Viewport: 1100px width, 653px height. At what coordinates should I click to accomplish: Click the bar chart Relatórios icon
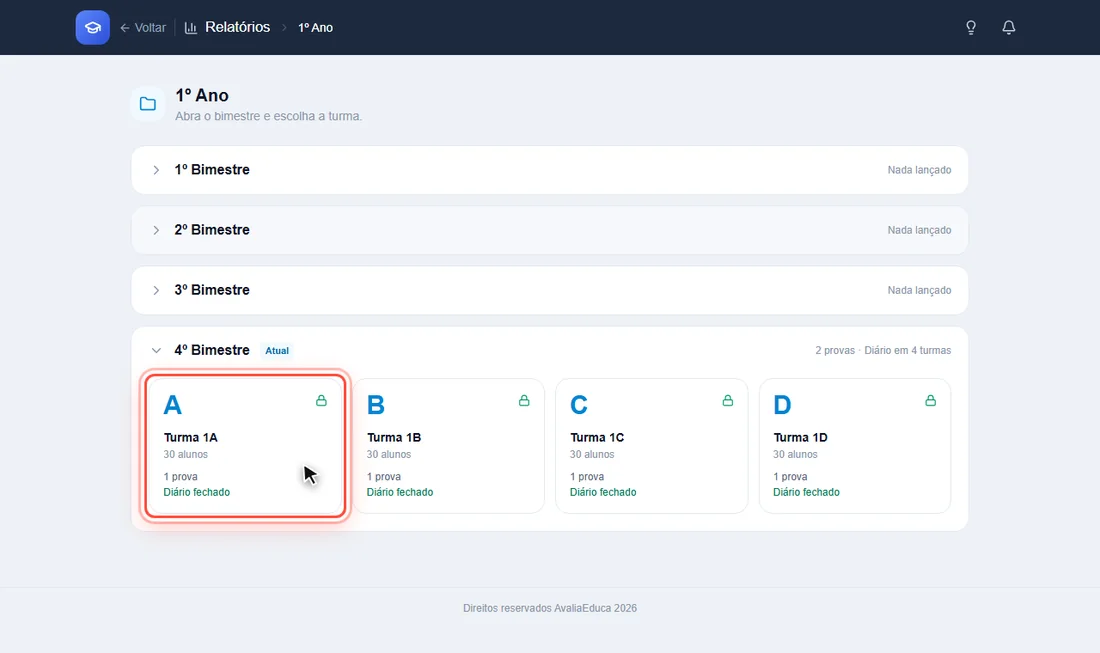click(x=191, y=27)
